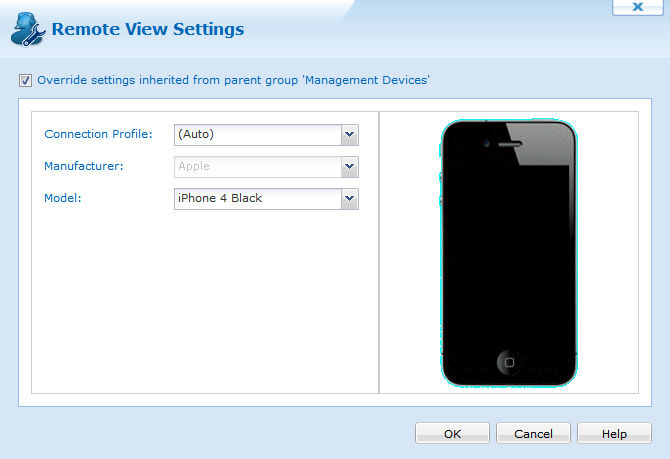Image resolution: width=670 pixels, height=459 pixels.
Task: Click the Connection Profile label
Action: (98, 134)
